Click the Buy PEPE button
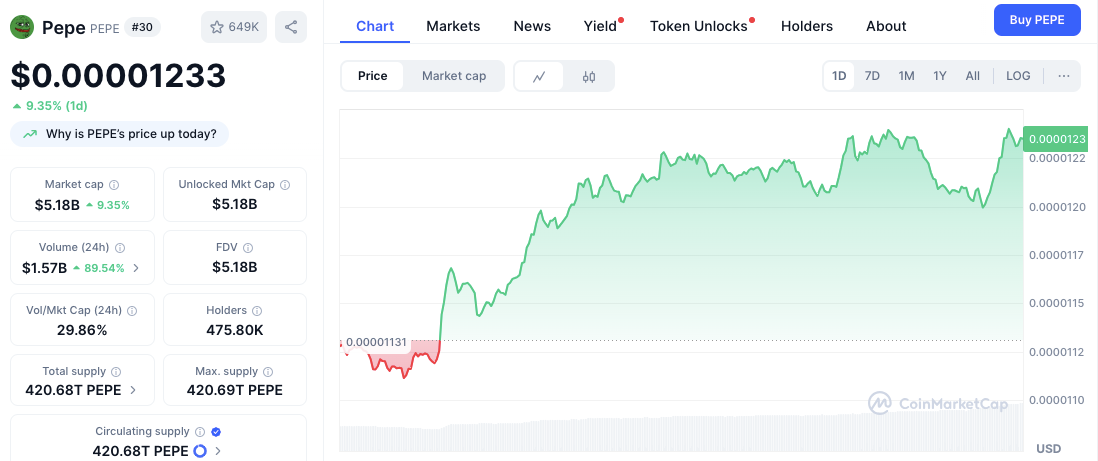This screenshot has width=1098, height=461. coord(1037,19)
